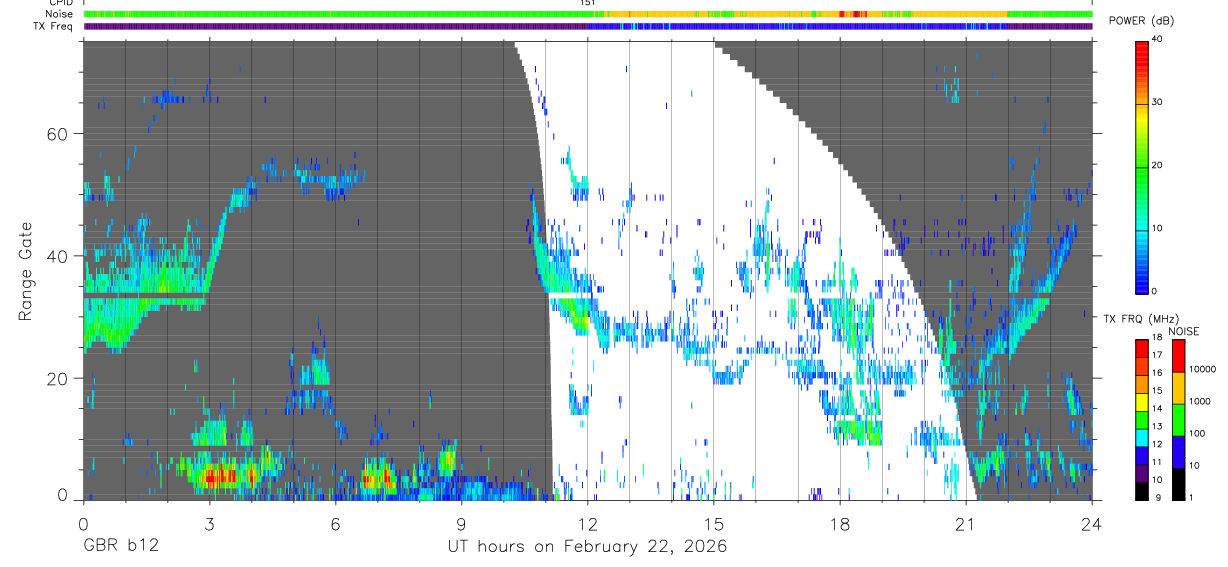Click the power colorbar gradient strip
1228x567 pixels.
[x=1143, y=166]
